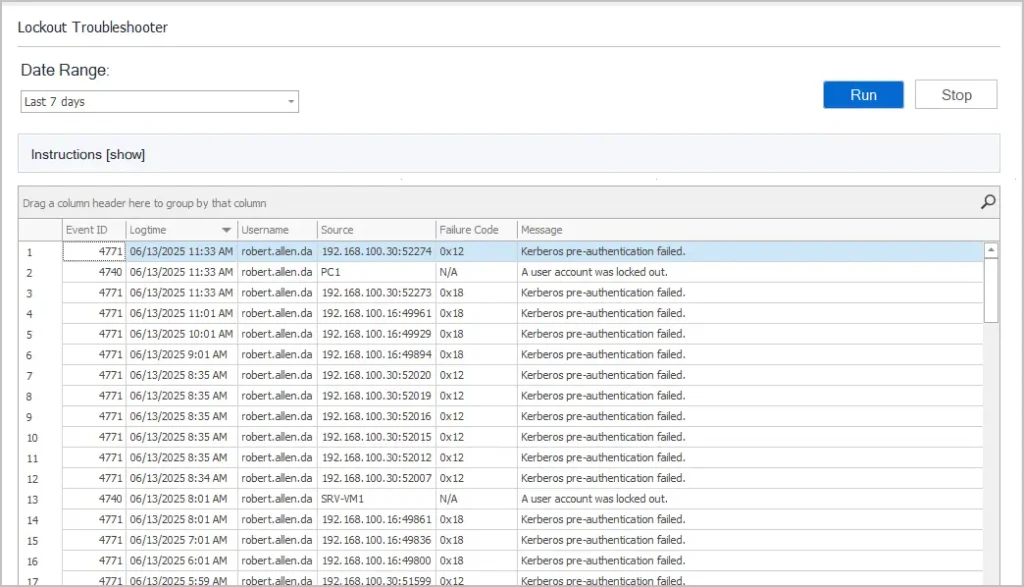Open the Logtime column sort arrow
This screenshot has width=1024, height=587.
(227, 230)
